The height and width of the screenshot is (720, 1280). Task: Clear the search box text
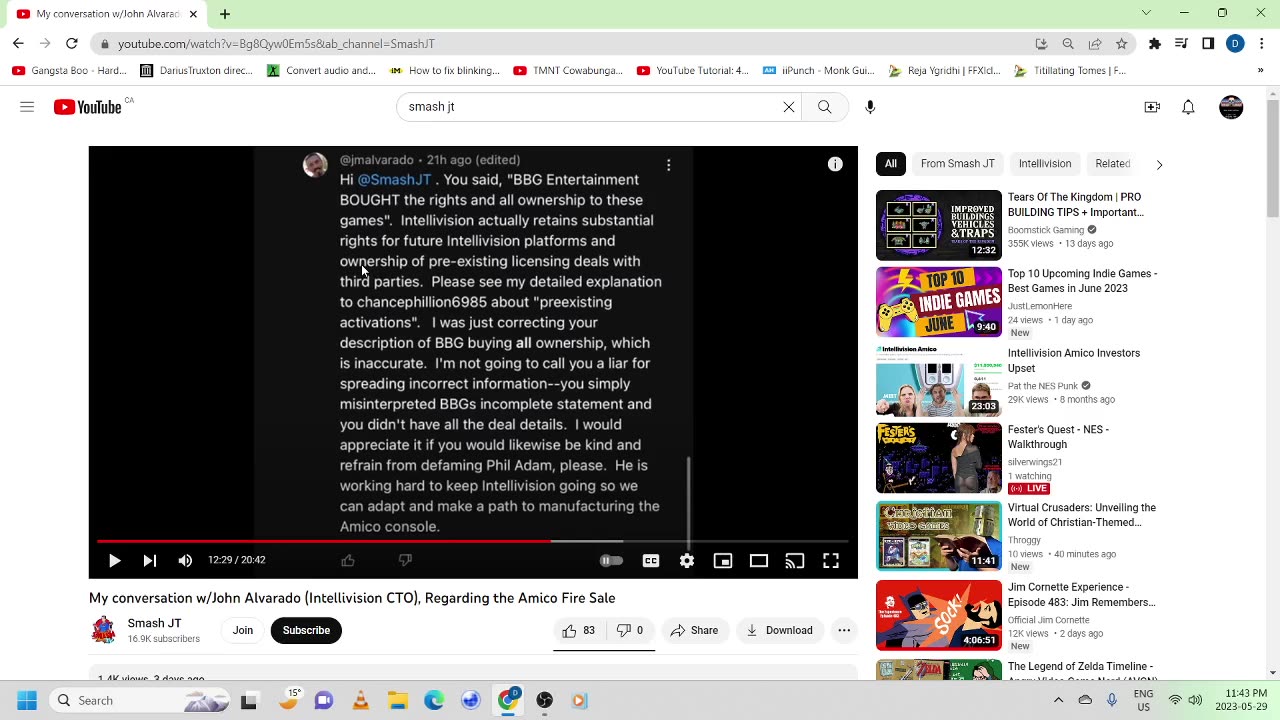789,107
